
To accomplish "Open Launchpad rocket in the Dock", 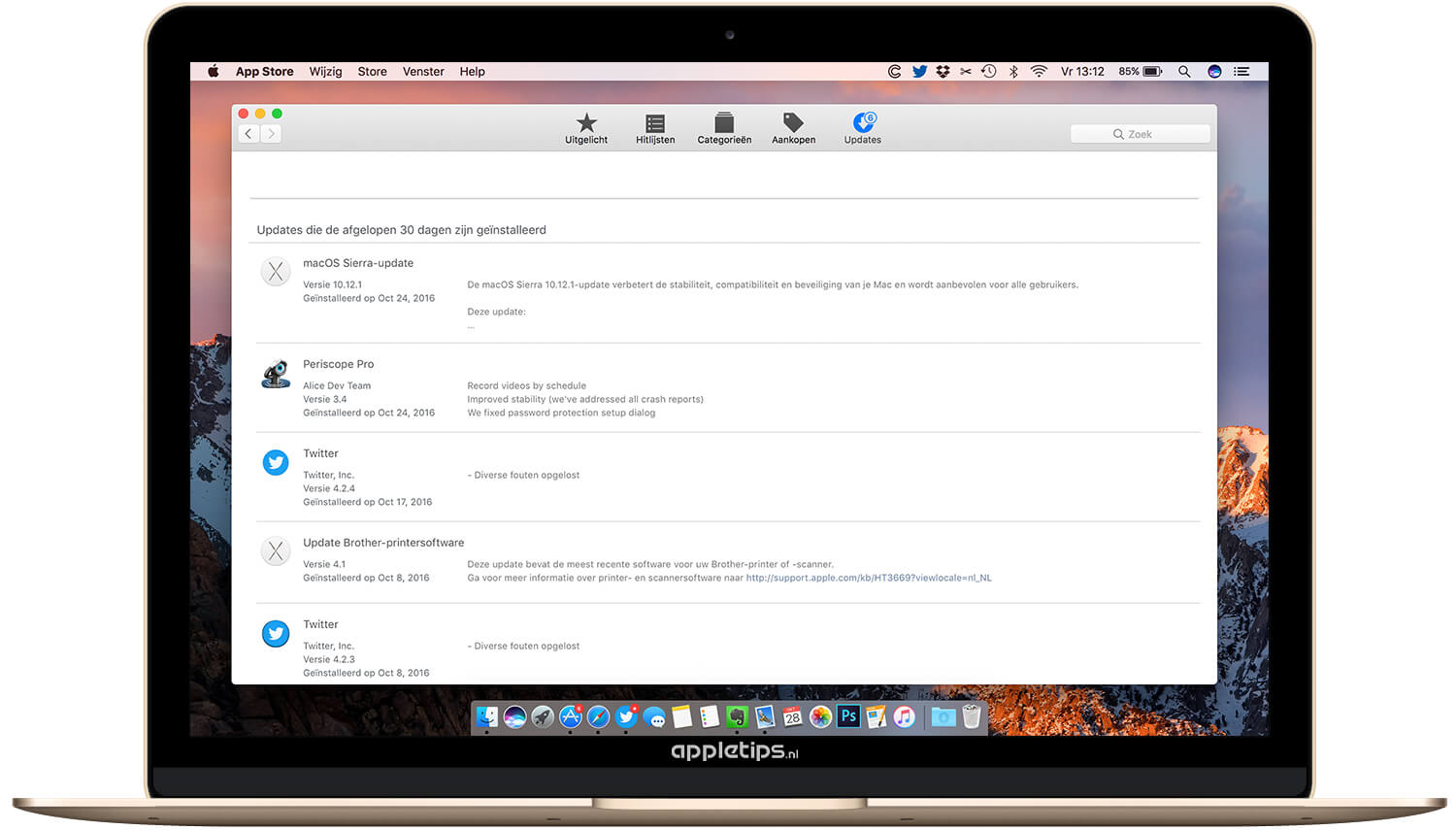I will point(543,716).
